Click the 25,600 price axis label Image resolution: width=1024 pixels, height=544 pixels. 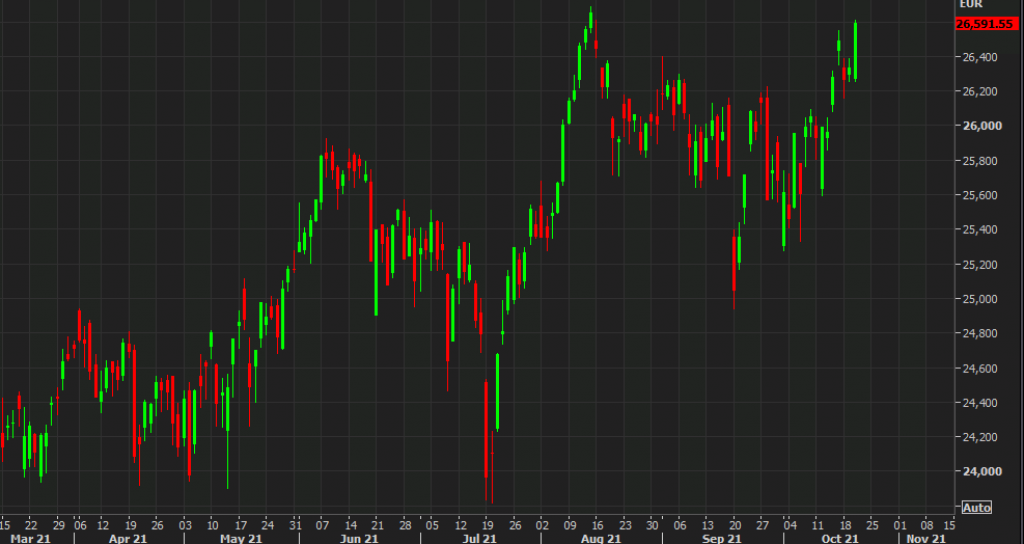(980, 195)
